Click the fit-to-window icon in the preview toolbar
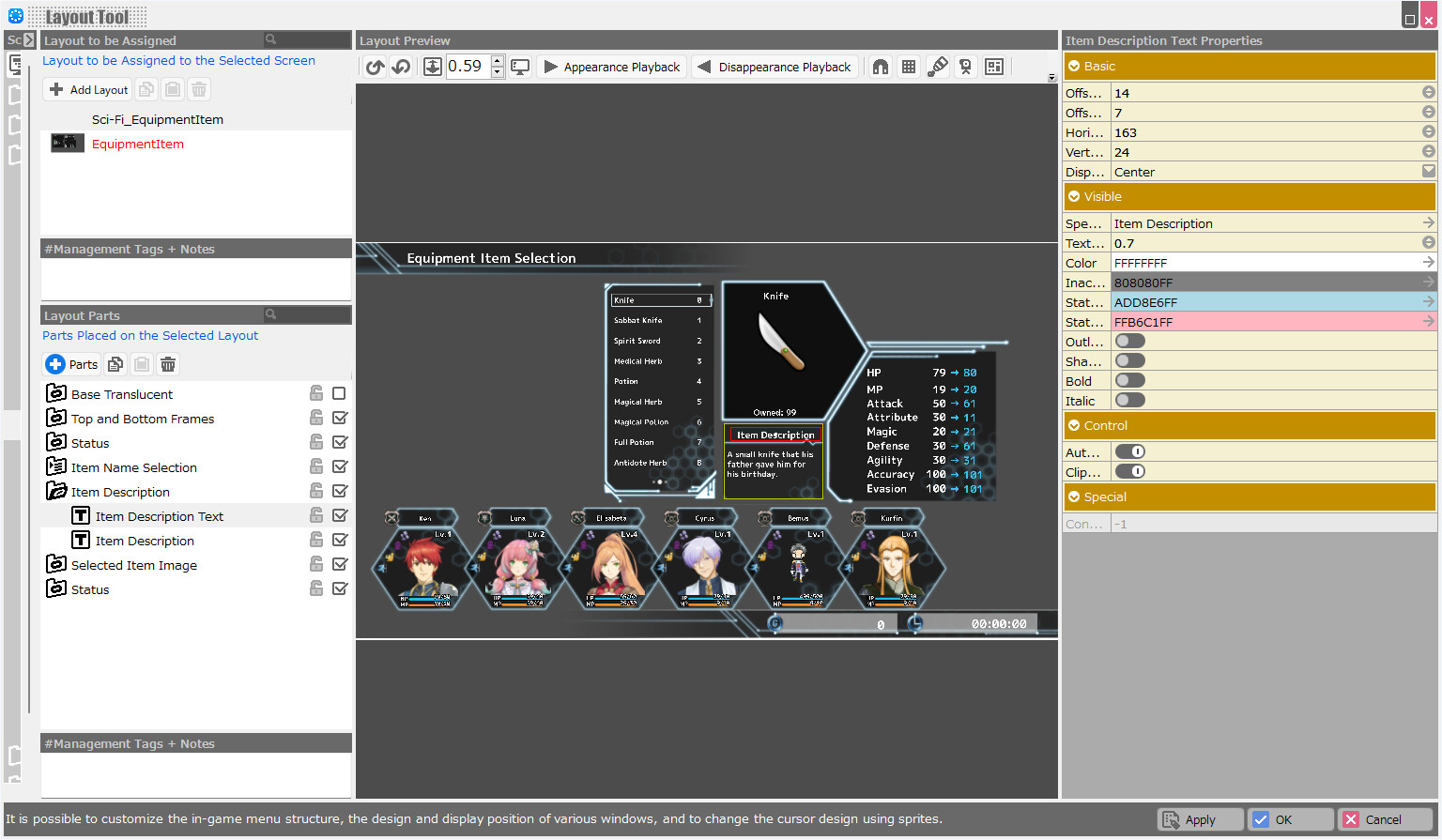 pyautogui.click(x=433, y=67)
